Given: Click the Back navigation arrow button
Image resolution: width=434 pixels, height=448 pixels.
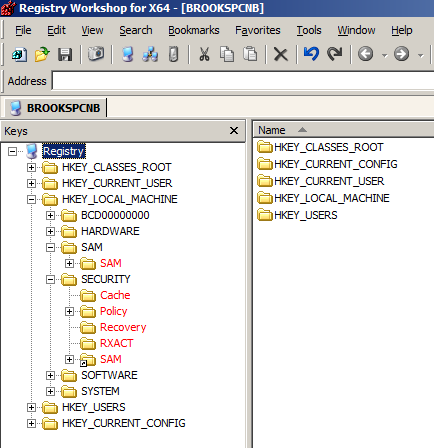Looking at the screenshot, I should 366,54.
